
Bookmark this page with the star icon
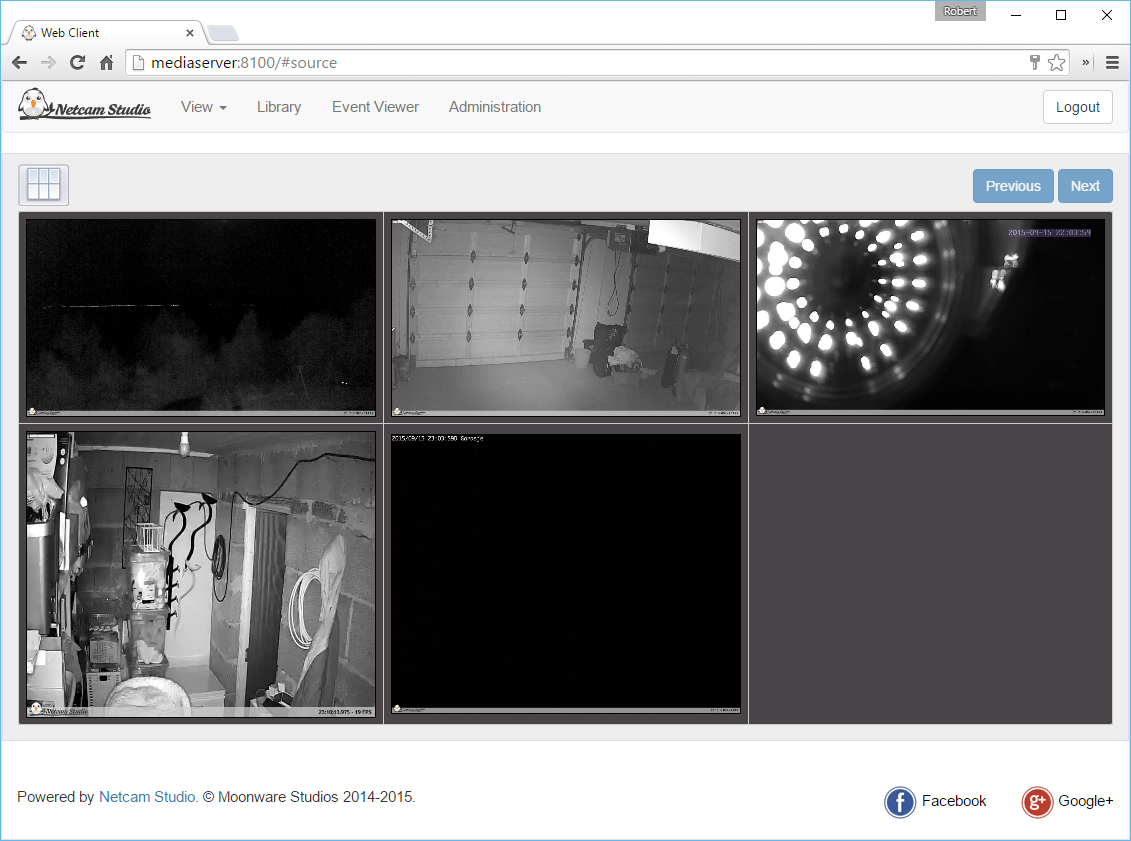pyautogui.click(x=1057, y=63)
